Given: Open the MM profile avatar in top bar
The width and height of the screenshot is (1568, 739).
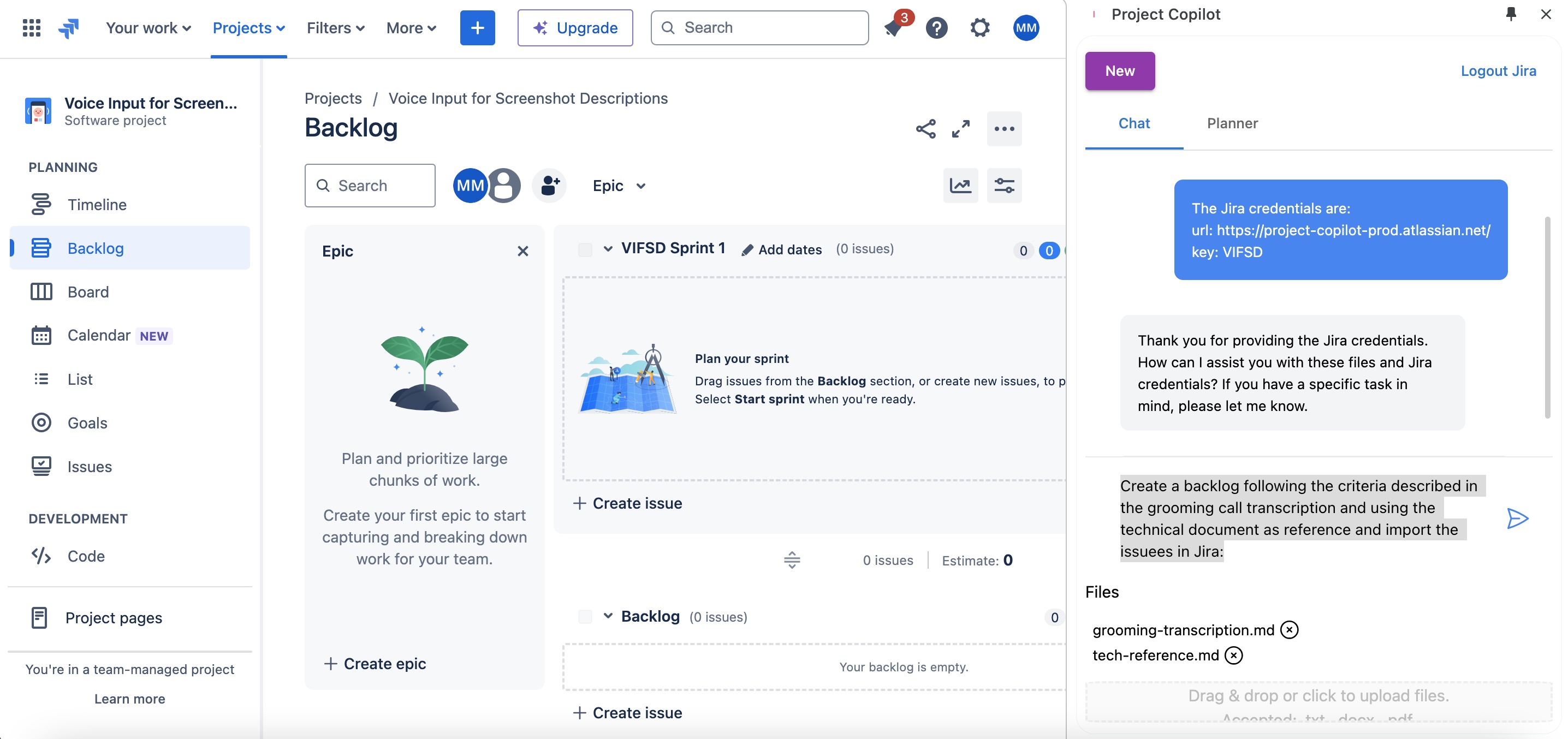Looking at the screenshot, I should pyautogui.click(x=1026, y=27).
